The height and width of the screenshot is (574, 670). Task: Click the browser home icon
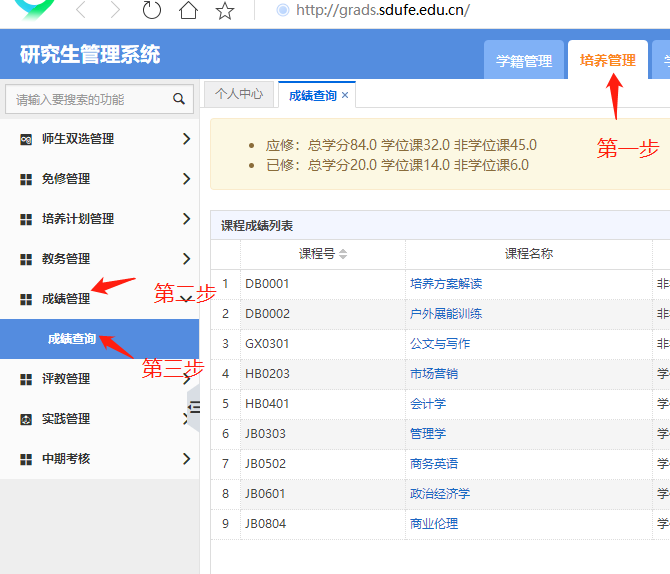[188, 11]
